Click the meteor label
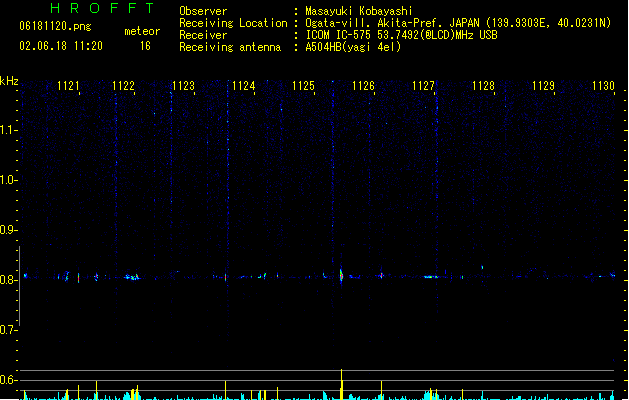 point(142,31)
